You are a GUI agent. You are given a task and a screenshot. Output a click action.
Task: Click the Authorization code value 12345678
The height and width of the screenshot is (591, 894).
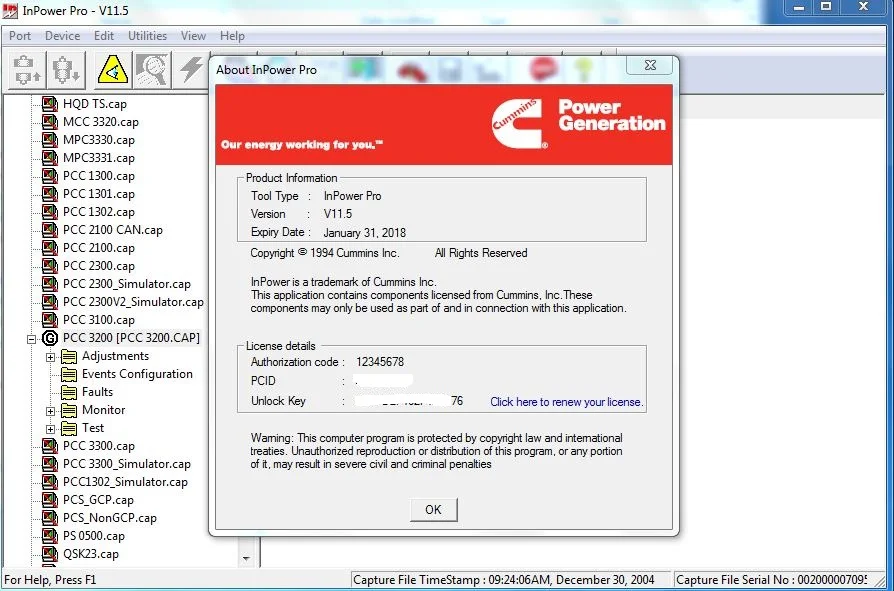coord(380,362)
